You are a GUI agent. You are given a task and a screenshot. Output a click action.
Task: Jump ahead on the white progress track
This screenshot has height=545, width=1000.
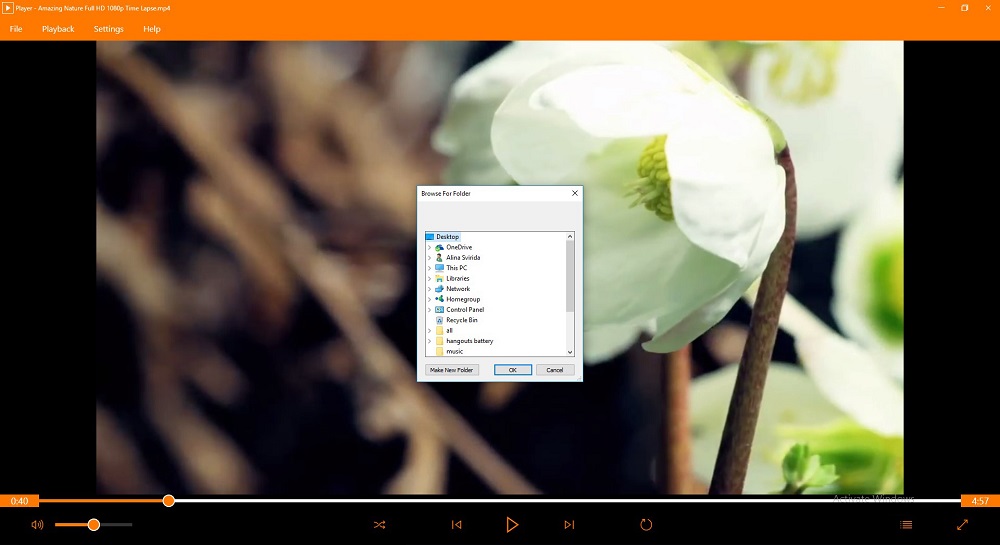[x=568, y=501]
